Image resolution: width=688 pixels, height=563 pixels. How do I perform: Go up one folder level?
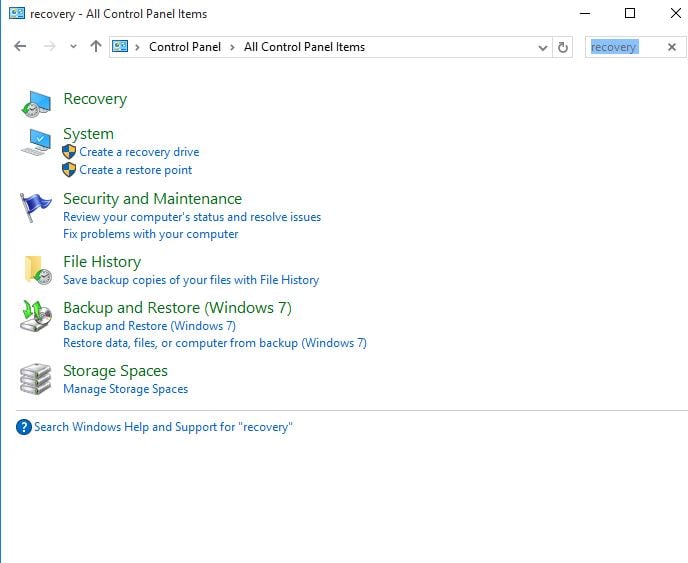[96, 46]
